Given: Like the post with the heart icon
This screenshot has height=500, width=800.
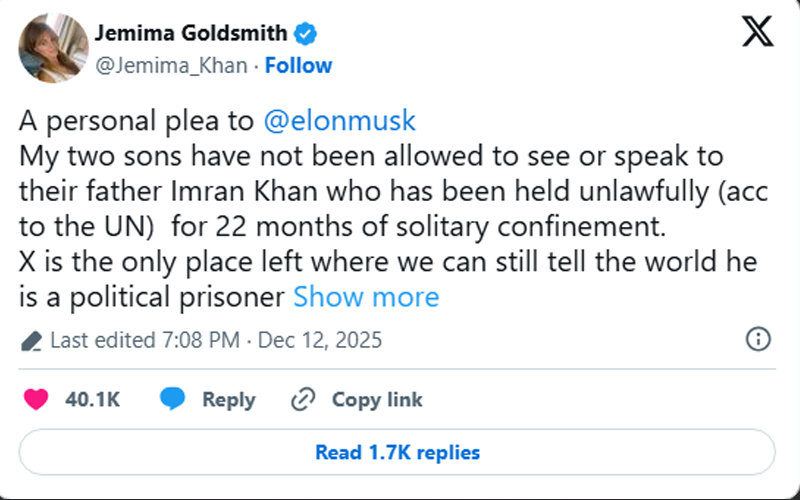Looking at the screenshot, I should [x=36, y=400].
